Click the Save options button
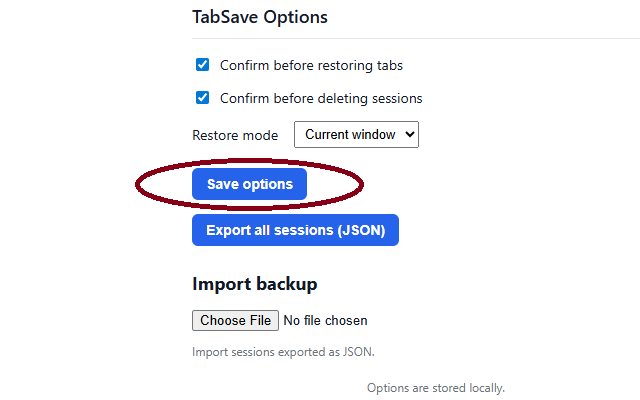 tap(249, 184)
